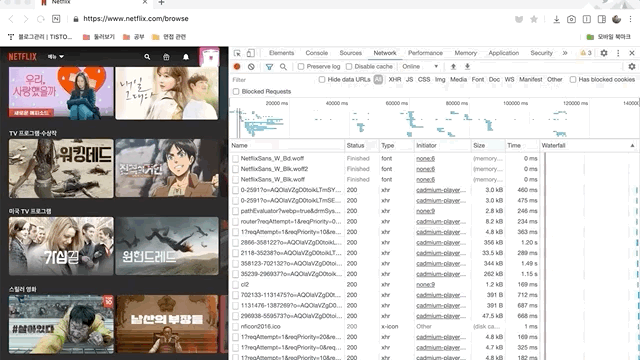
Task: Filter requests by Manifest type
Action: [531, 80]
